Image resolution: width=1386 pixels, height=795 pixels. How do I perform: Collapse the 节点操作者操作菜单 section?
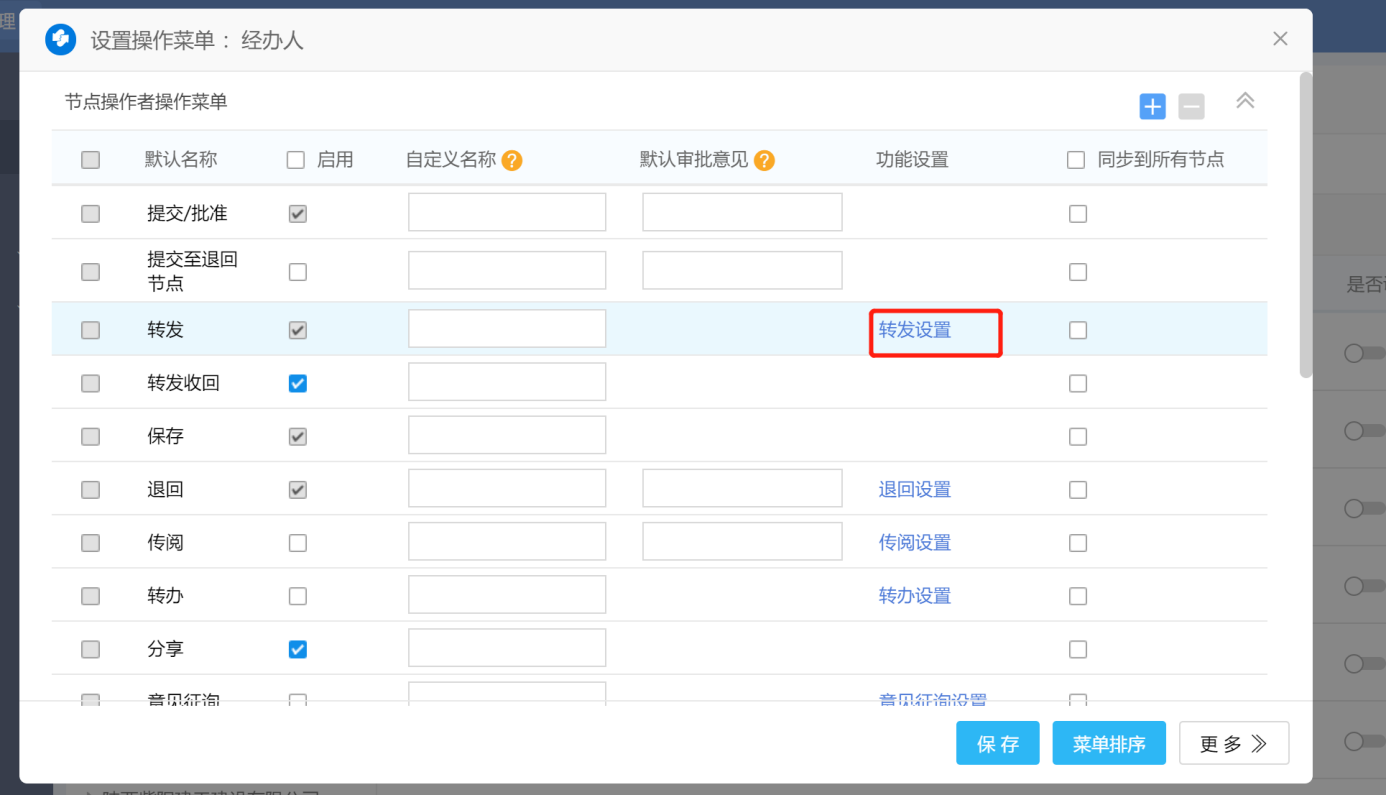coord(1245,101)
